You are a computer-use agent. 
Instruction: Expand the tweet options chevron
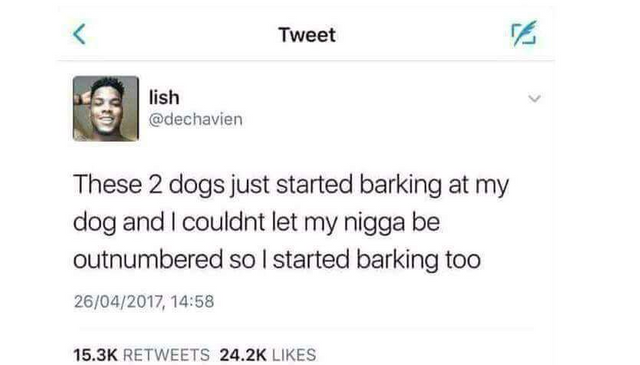tap(534, 98)
